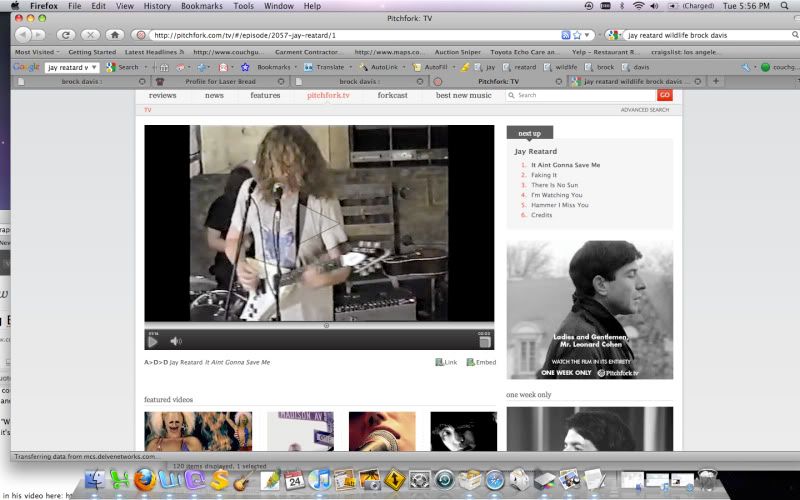Close the Pitchfork: TV tab
The image size is (800, 500).
click(559, 82)
